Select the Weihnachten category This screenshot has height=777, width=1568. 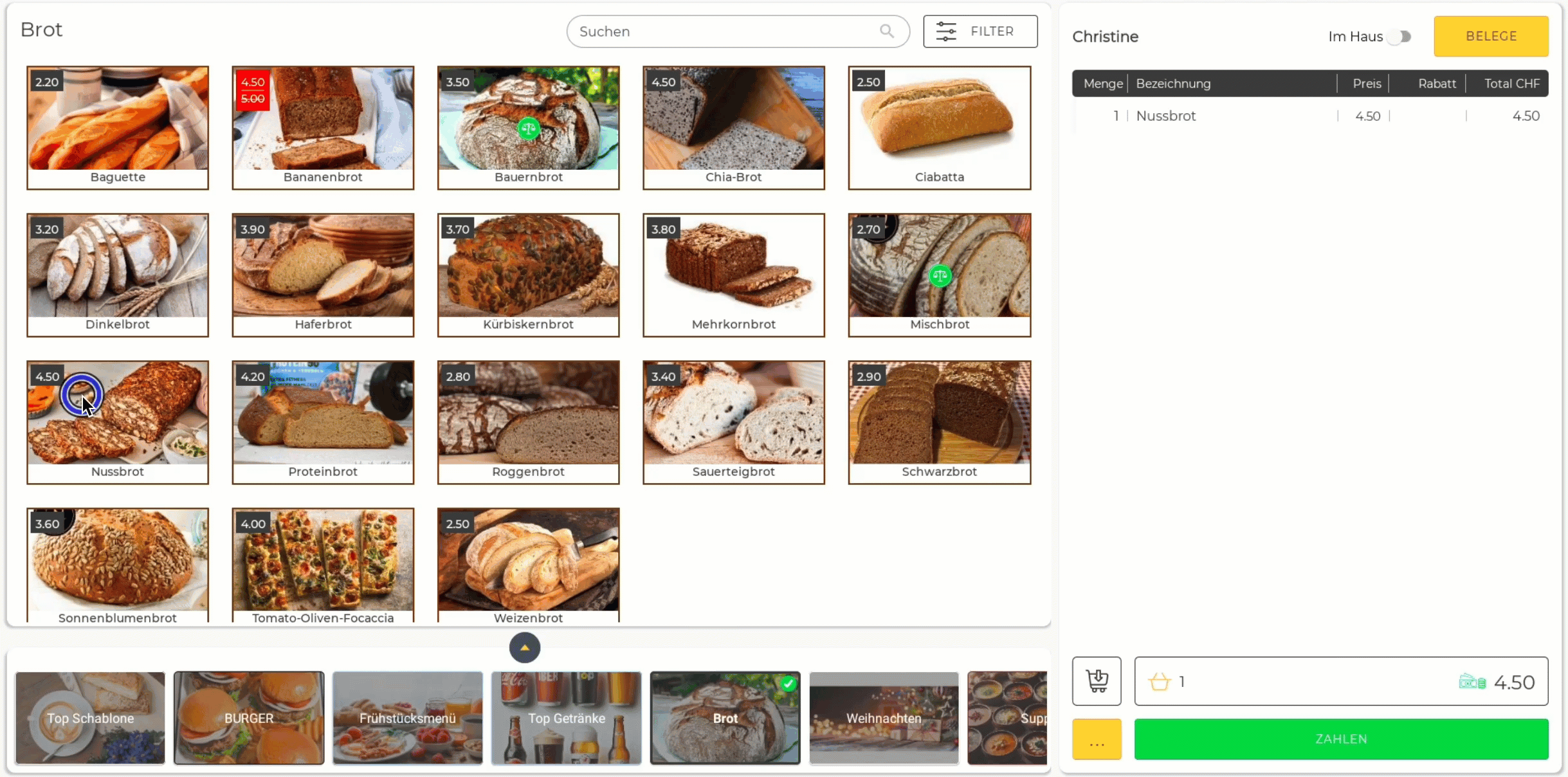[884, 718]
